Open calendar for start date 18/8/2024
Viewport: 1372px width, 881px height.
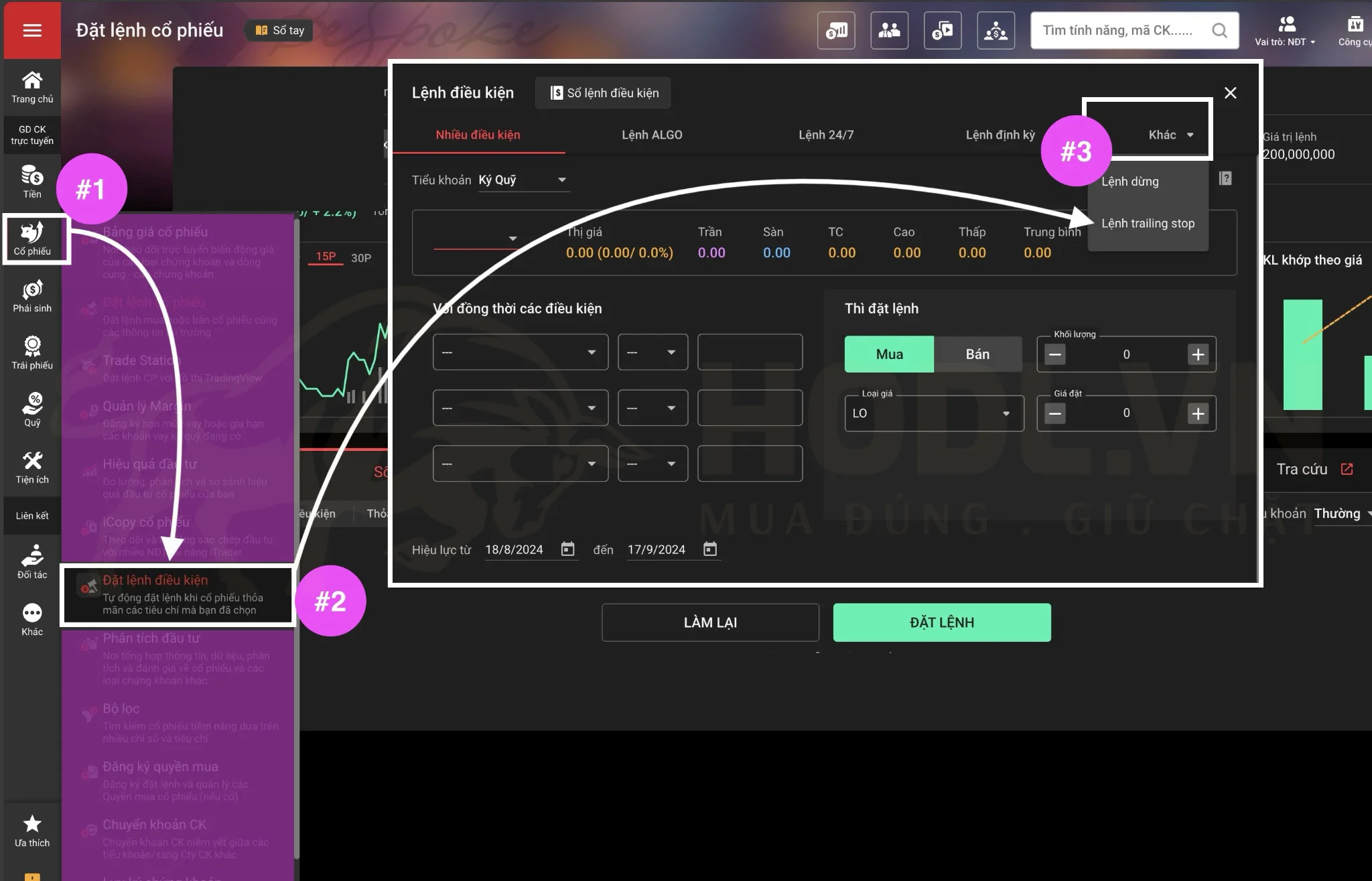coord(567,549)
